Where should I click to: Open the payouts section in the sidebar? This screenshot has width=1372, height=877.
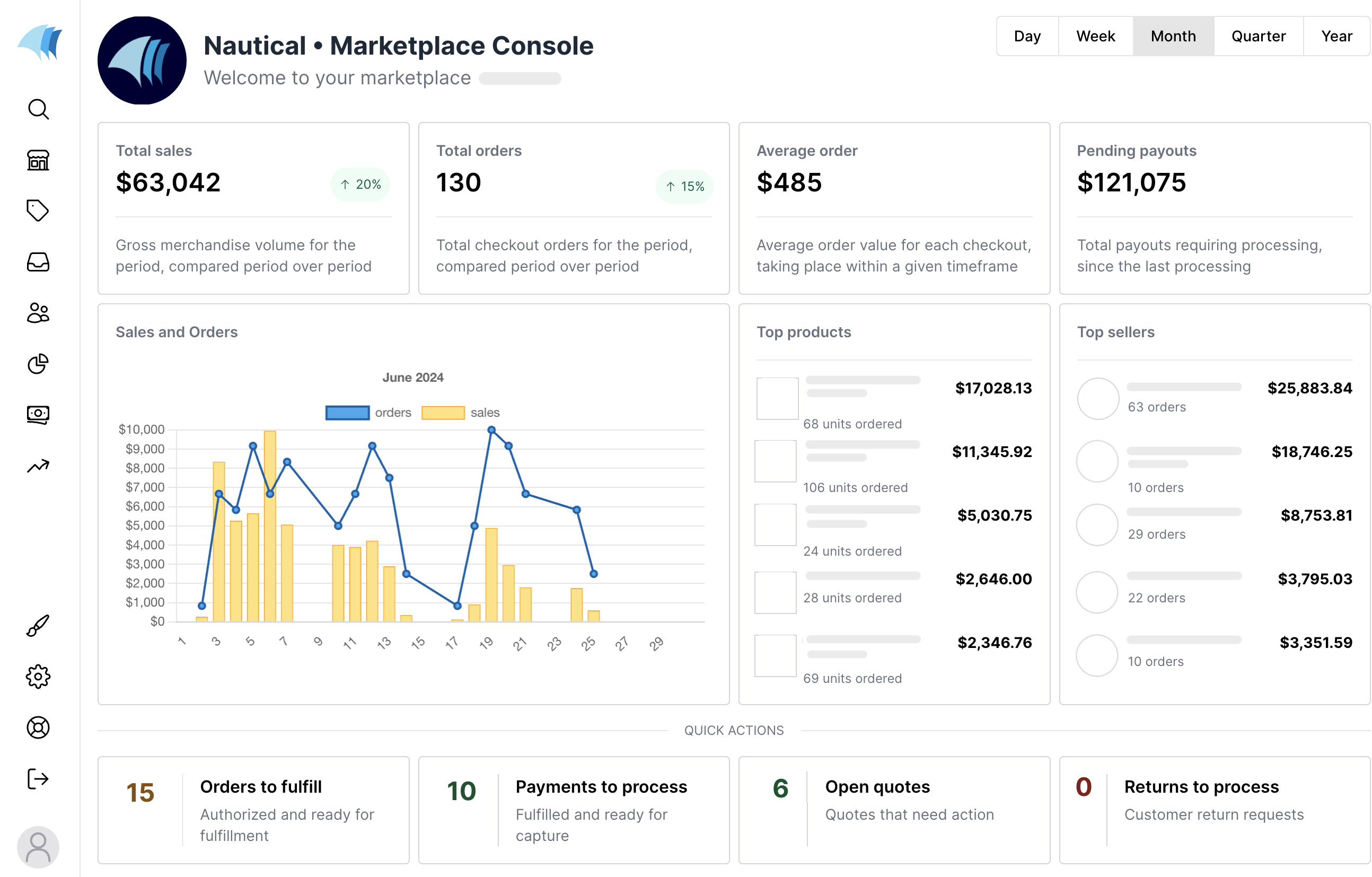tap(38, 414)
